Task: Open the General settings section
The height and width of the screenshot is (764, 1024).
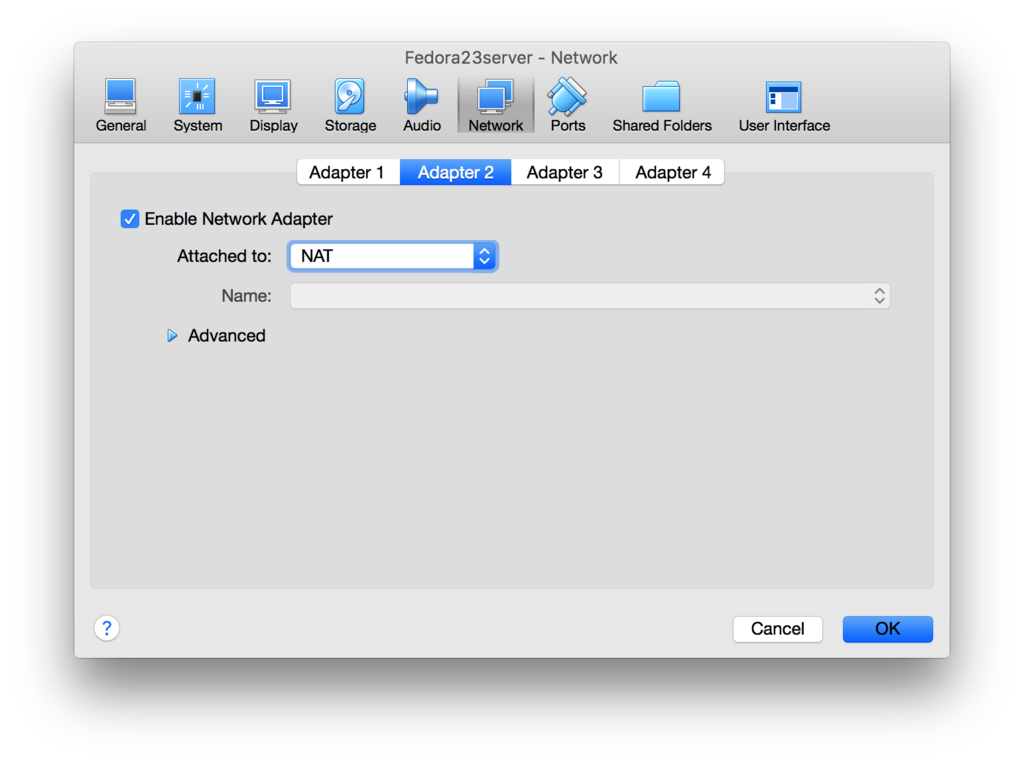Action: pos(121,105)
